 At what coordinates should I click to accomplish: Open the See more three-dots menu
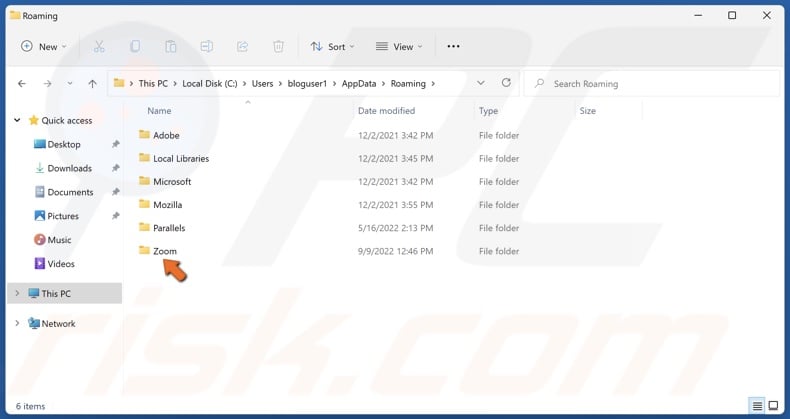(453, 47)
